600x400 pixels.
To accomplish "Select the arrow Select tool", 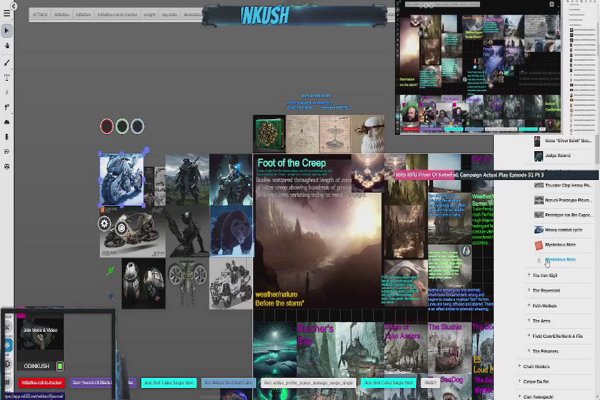I will pos(7,30).
